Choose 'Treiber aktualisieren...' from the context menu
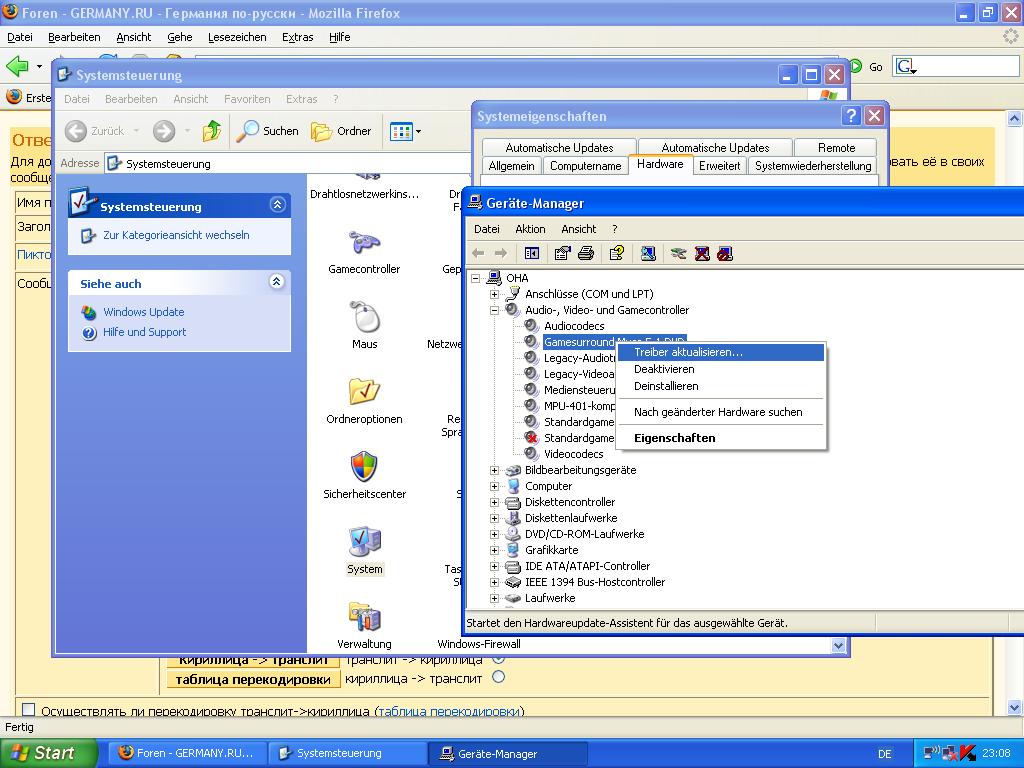Viewport: 1024px width, 768px height. click(x=720, y=352)
